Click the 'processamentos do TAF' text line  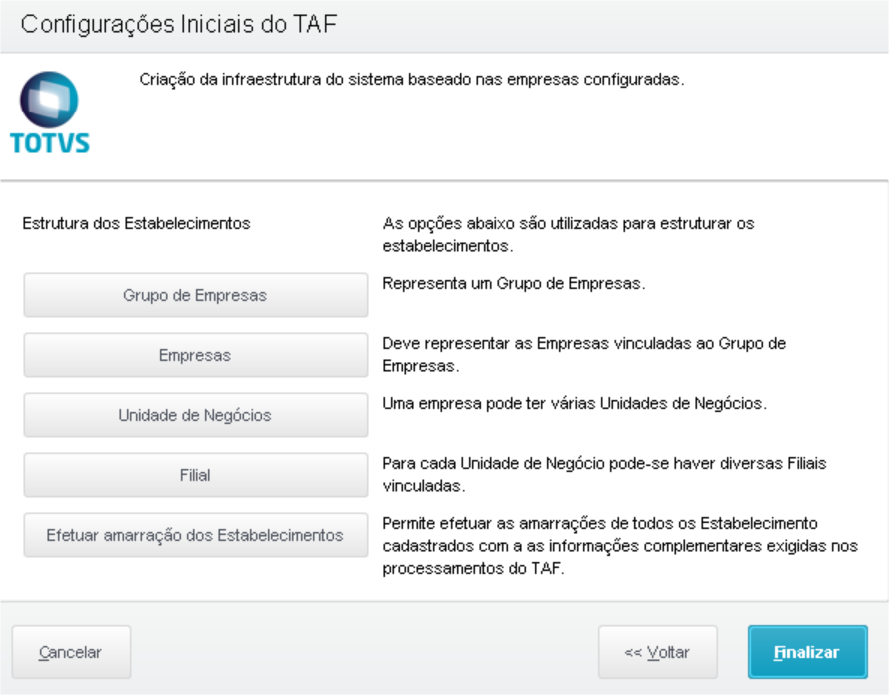[473, 569]
